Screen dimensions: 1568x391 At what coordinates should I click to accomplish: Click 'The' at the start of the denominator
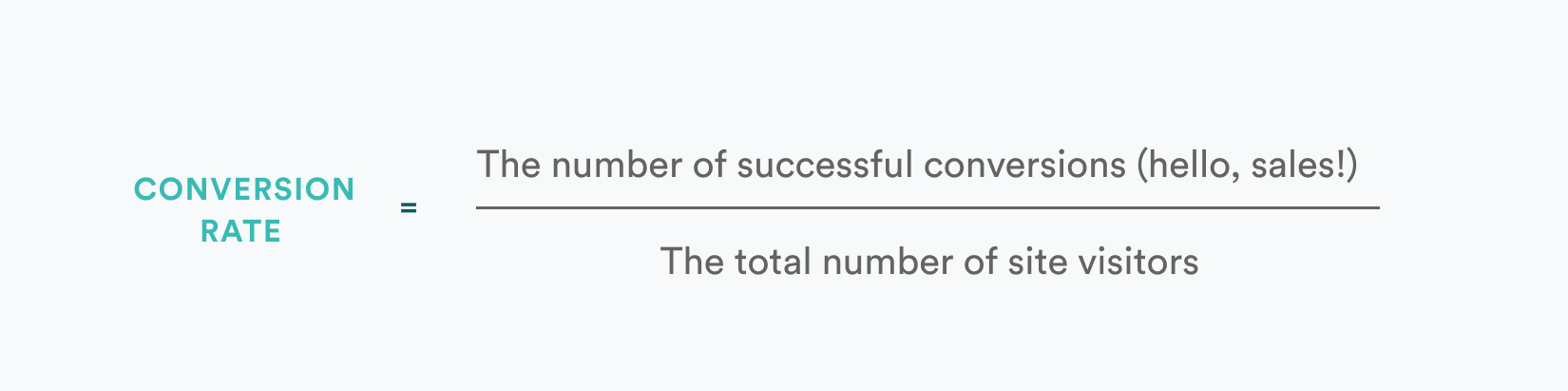pos(693,263)
